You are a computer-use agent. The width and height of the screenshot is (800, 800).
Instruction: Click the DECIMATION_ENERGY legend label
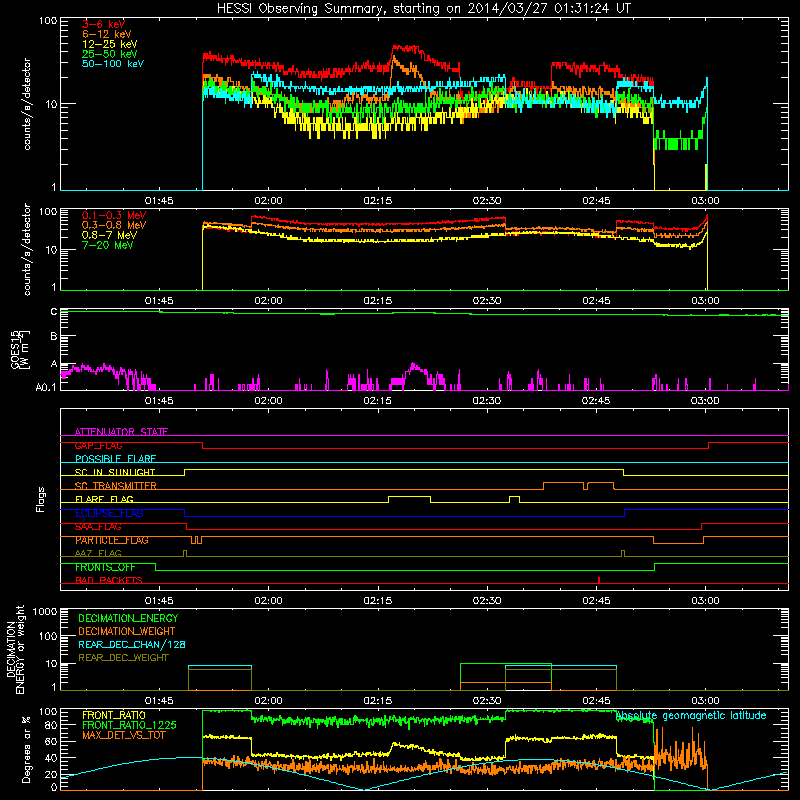coord(128,618)
